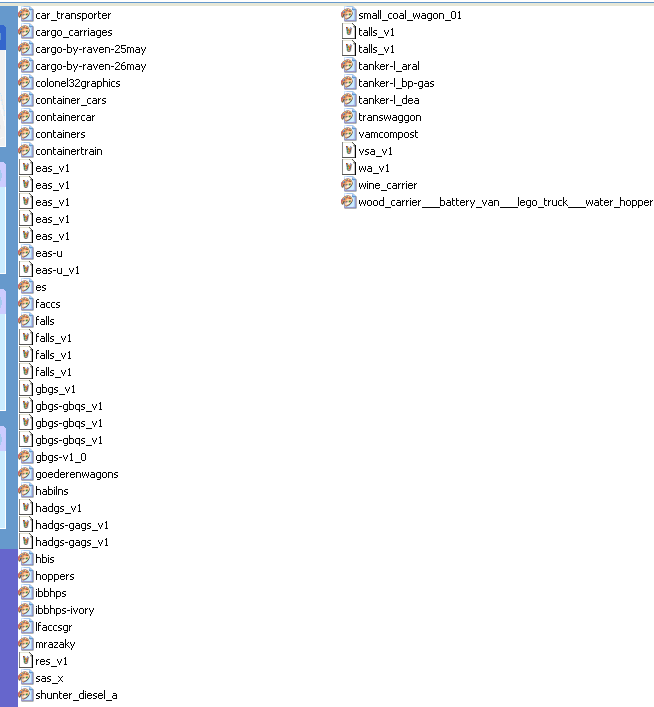Select the res_v1 document icon
The height and width of the screenshot is (707, 654).
coord(26,661)
